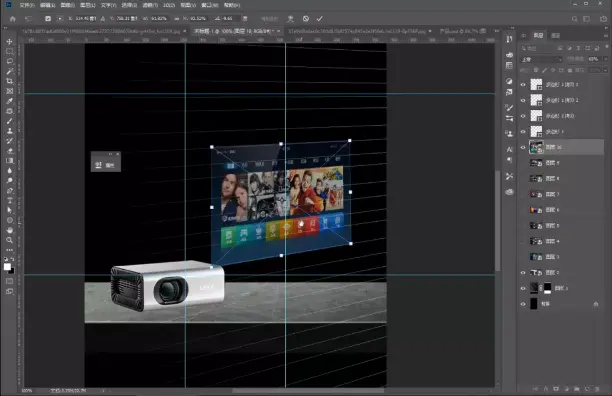612x396 pixels.
Task: Open the Libraries cloud panel icon
Action: tap(509, 192)
